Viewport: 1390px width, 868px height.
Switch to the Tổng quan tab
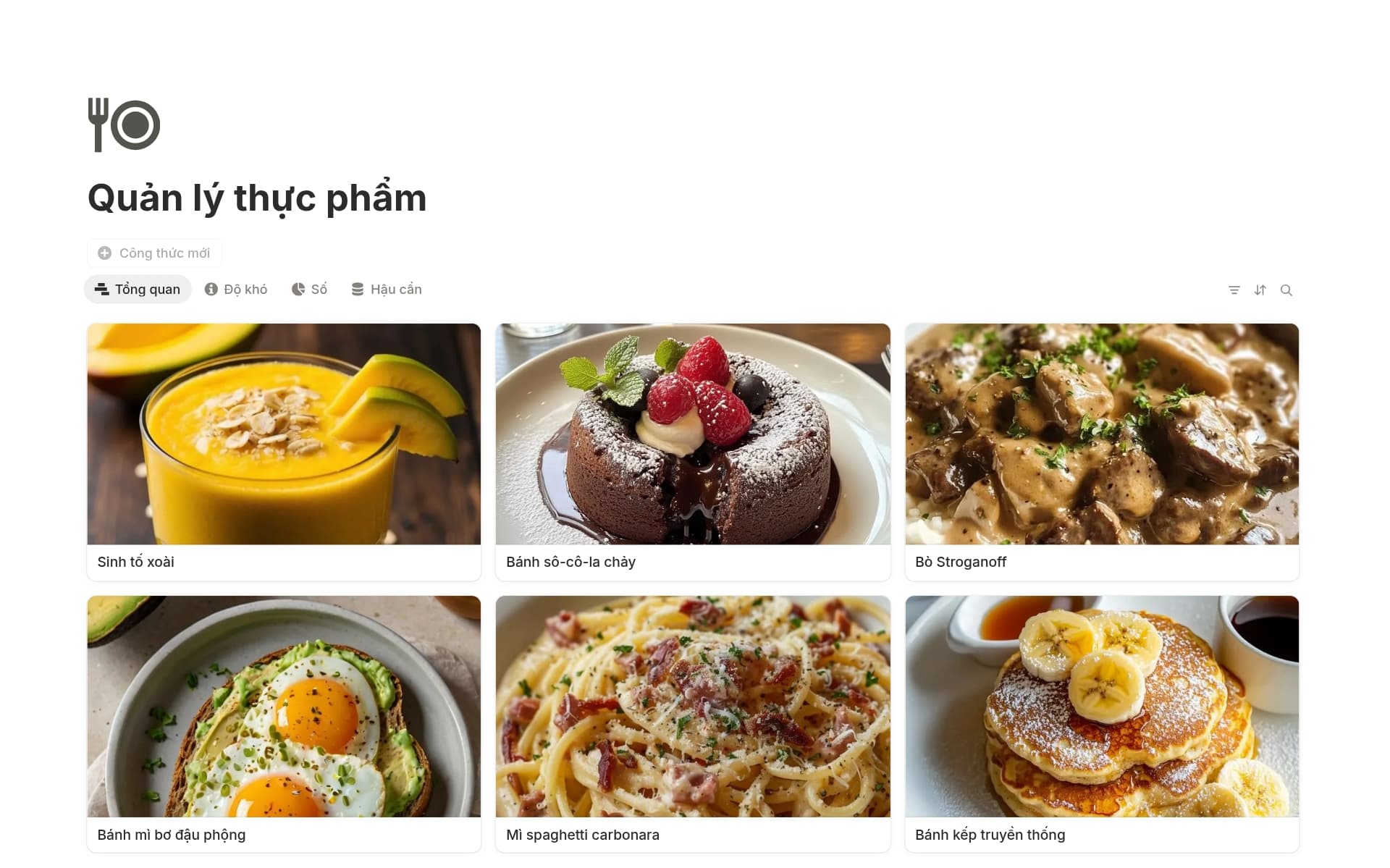point(138,290)
